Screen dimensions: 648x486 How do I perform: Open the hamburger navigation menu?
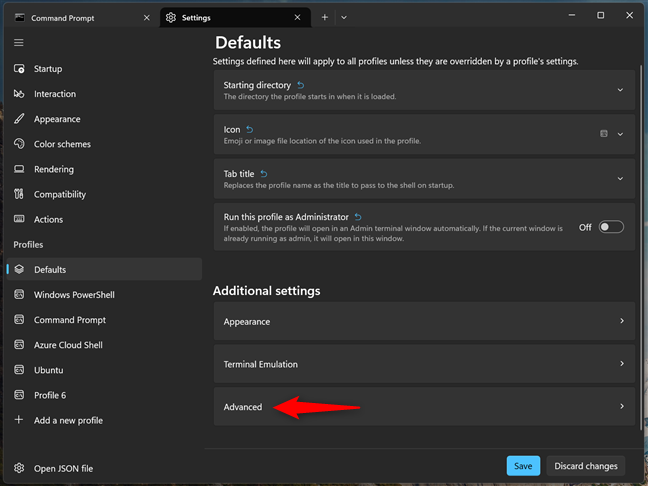point(19,43)
